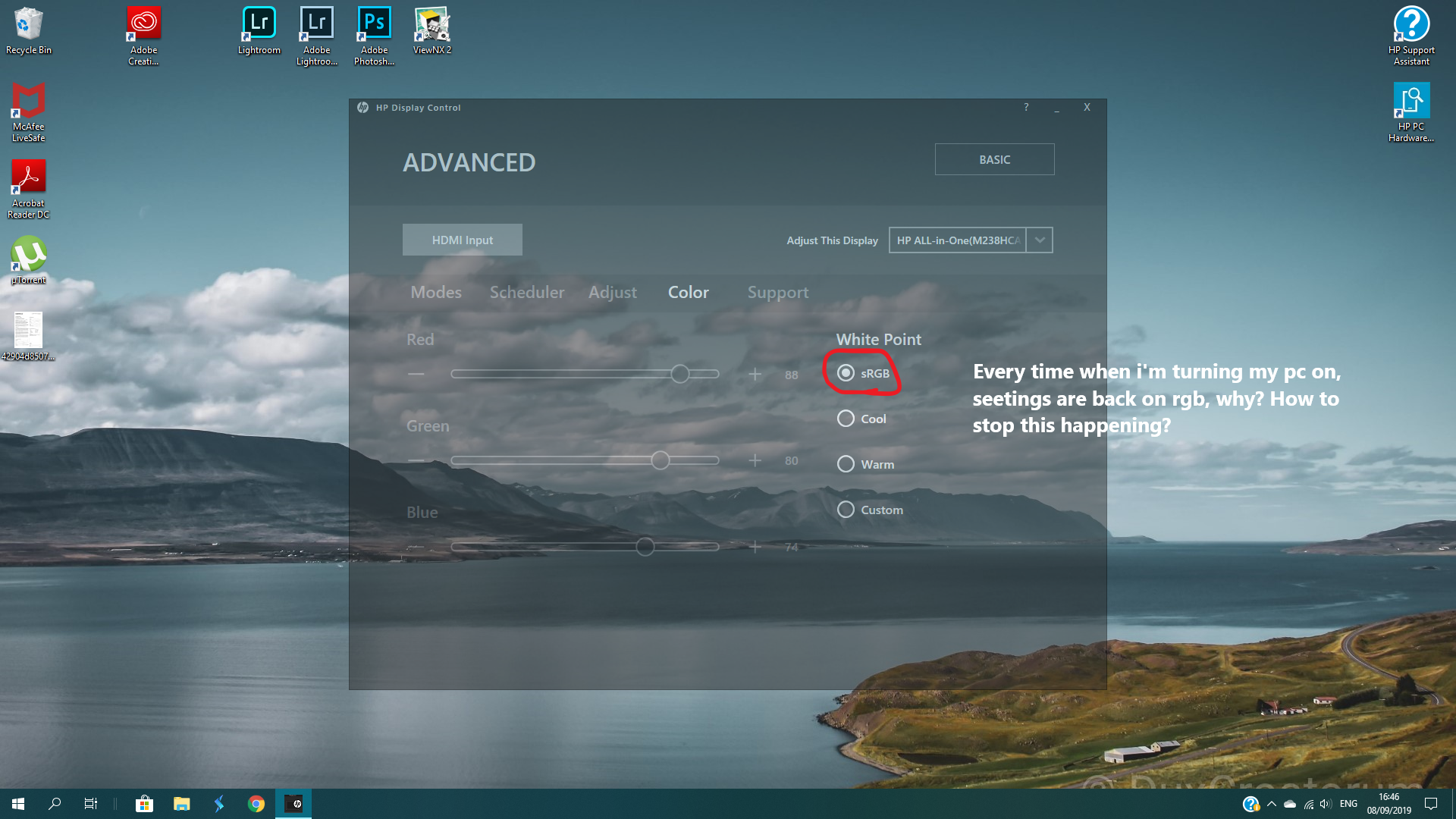Expand the Adjust This Display dropdown

[1040, 240]
